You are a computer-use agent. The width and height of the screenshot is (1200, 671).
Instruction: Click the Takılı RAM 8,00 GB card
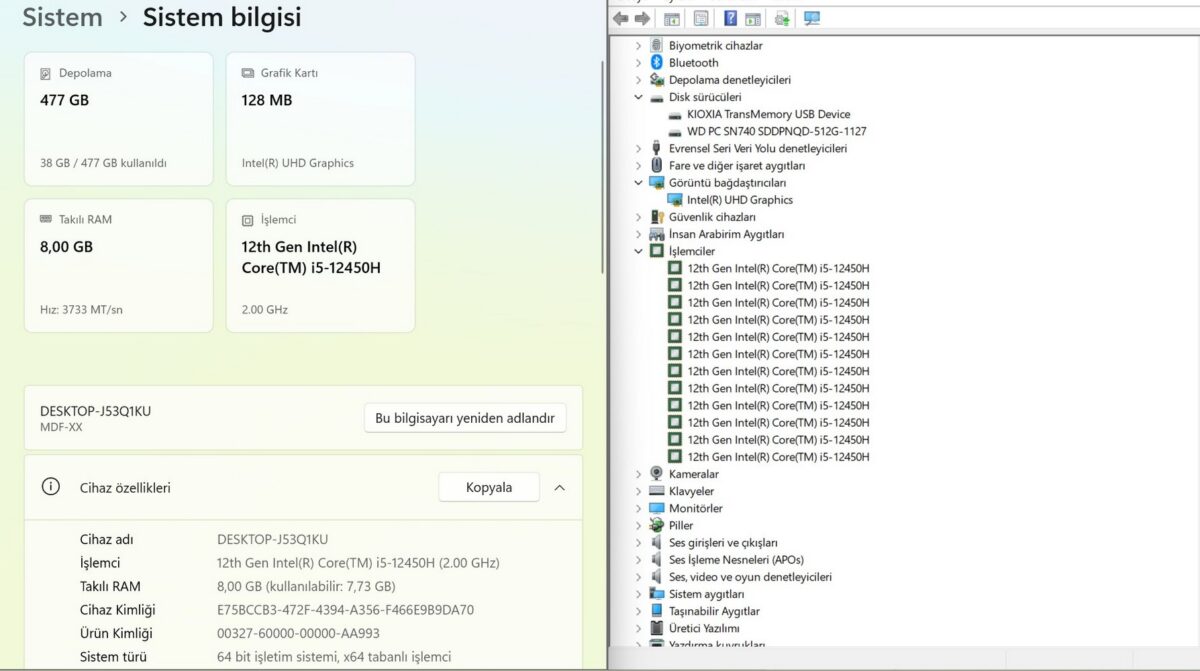pyautogui.click(x=118, y=265)
